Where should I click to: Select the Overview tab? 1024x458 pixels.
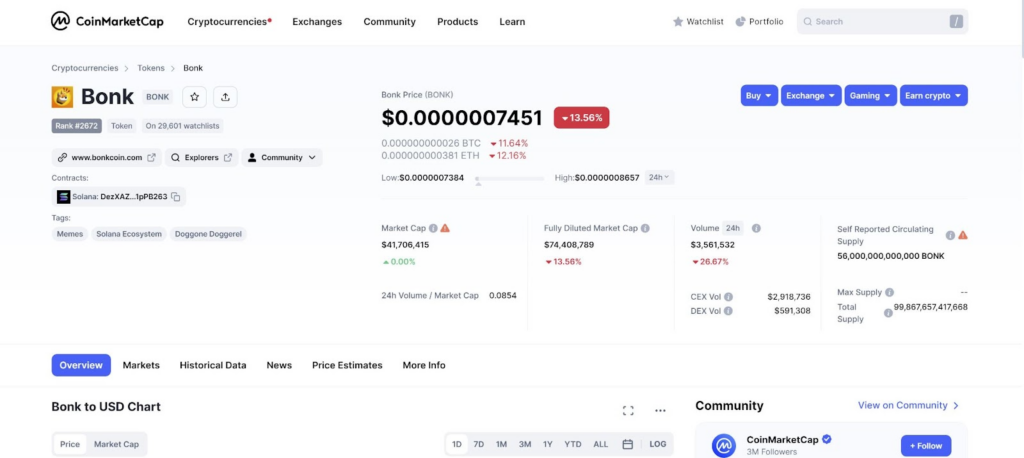pyautogui.click(x=81, y=365)
